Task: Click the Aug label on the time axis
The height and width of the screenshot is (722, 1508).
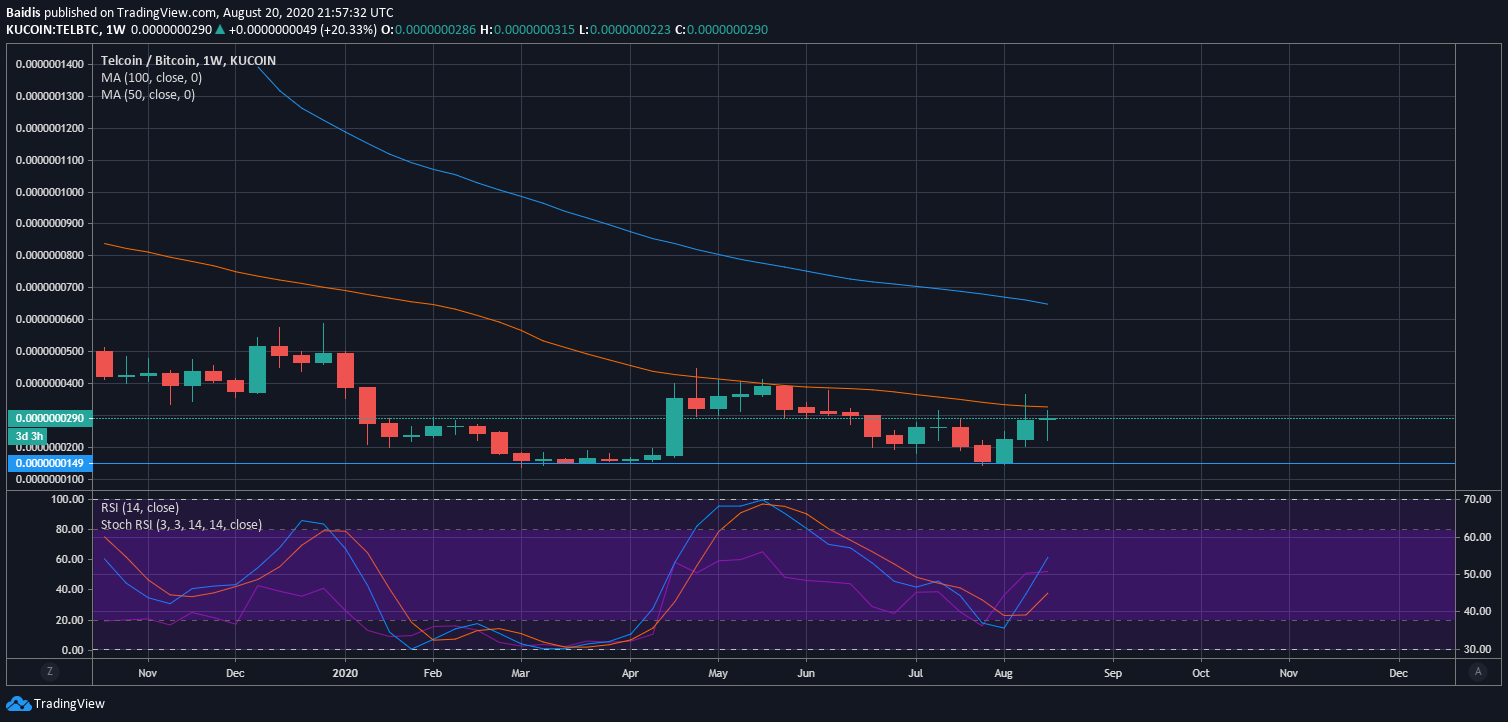Action: point(1003,674)
